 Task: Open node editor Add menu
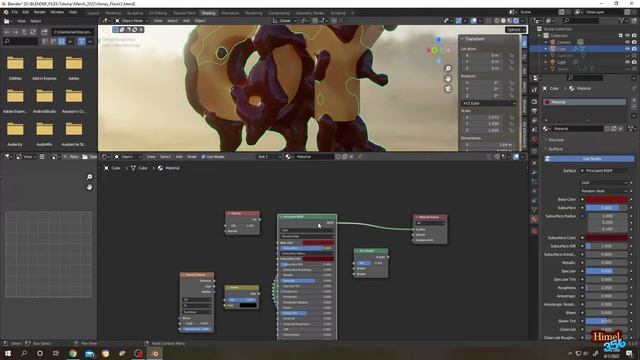[x=179, y=157]
